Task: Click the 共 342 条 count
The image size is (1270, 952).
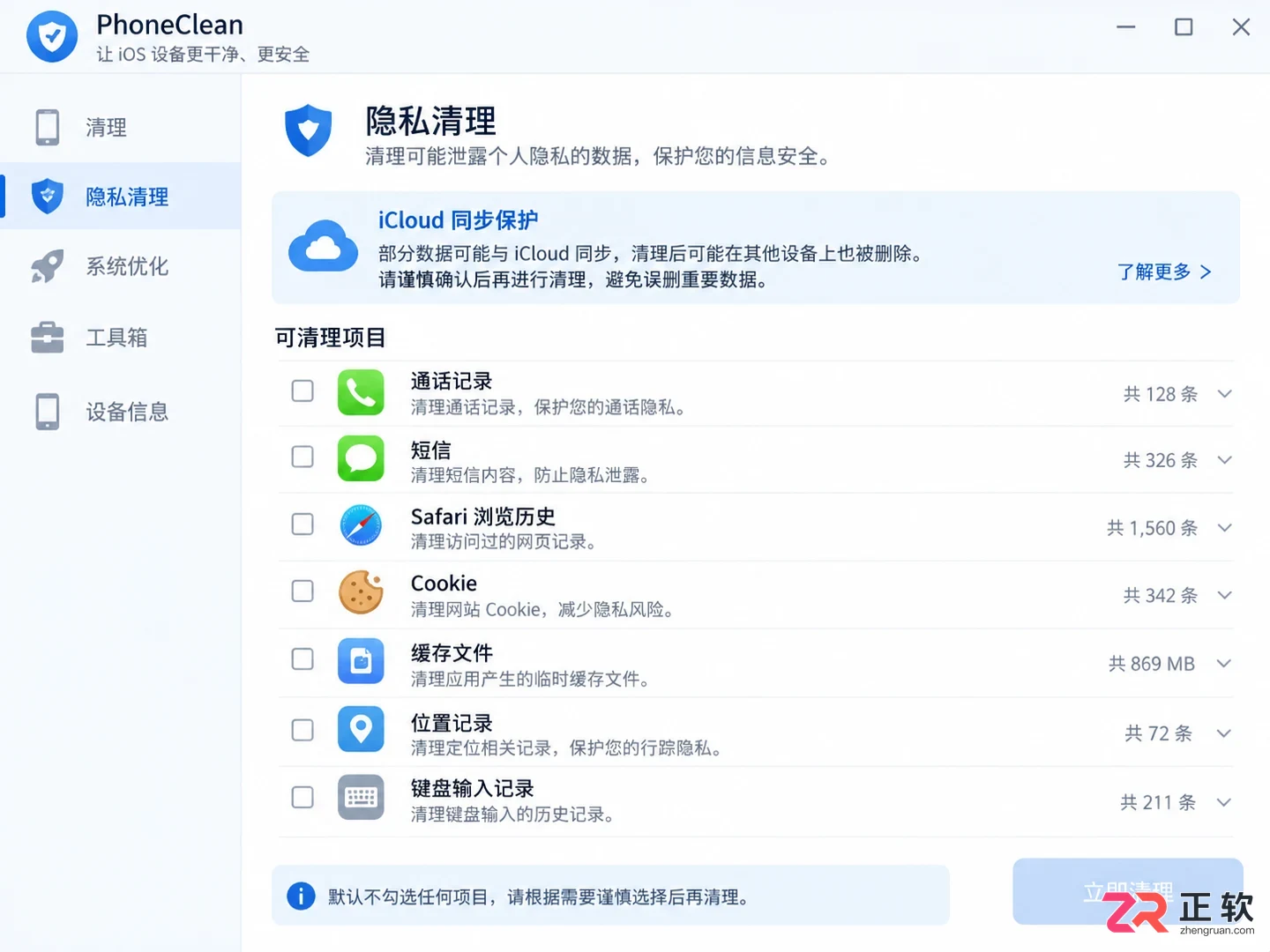Action: [x=1161, y=596]
